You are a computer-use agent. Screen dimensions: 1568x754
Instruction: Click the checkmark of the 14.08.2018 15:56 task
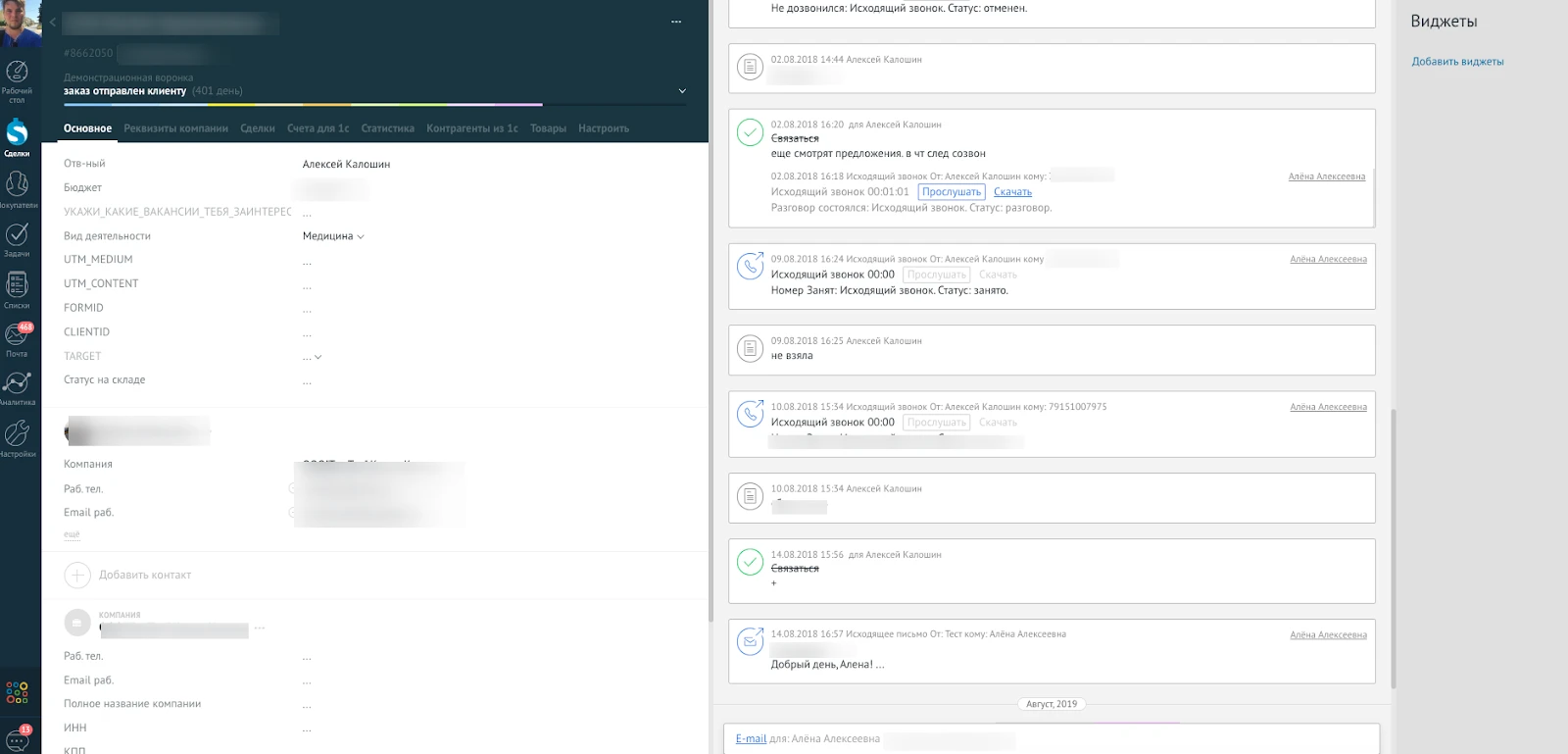click(x=750, y=562)
